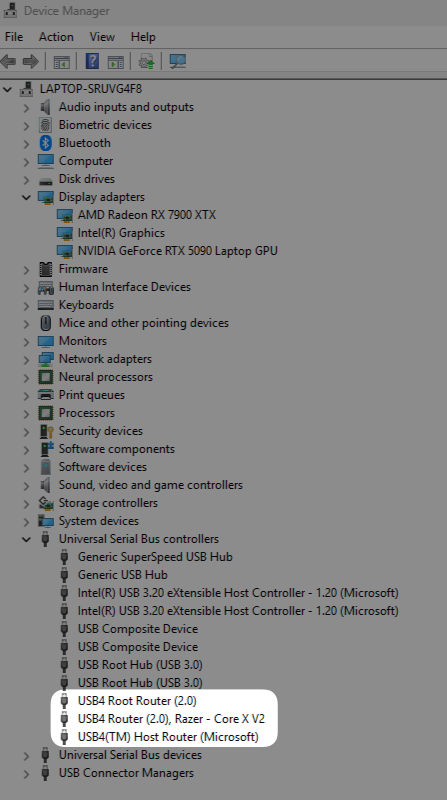Click the Mice and other pointing devices icon
Viewport: 447px width, 800px height.
(45, 323)
